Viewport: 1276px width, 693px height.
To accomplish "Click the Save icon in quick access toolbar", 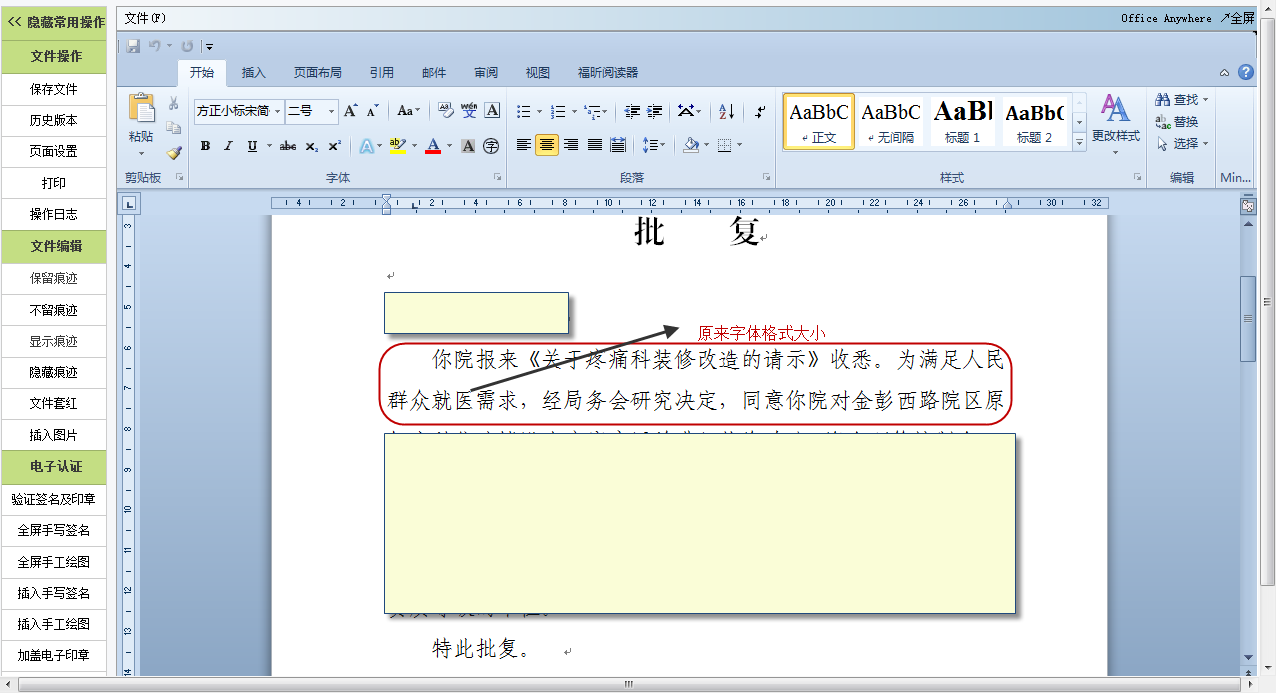I will (x=134, y=46).
